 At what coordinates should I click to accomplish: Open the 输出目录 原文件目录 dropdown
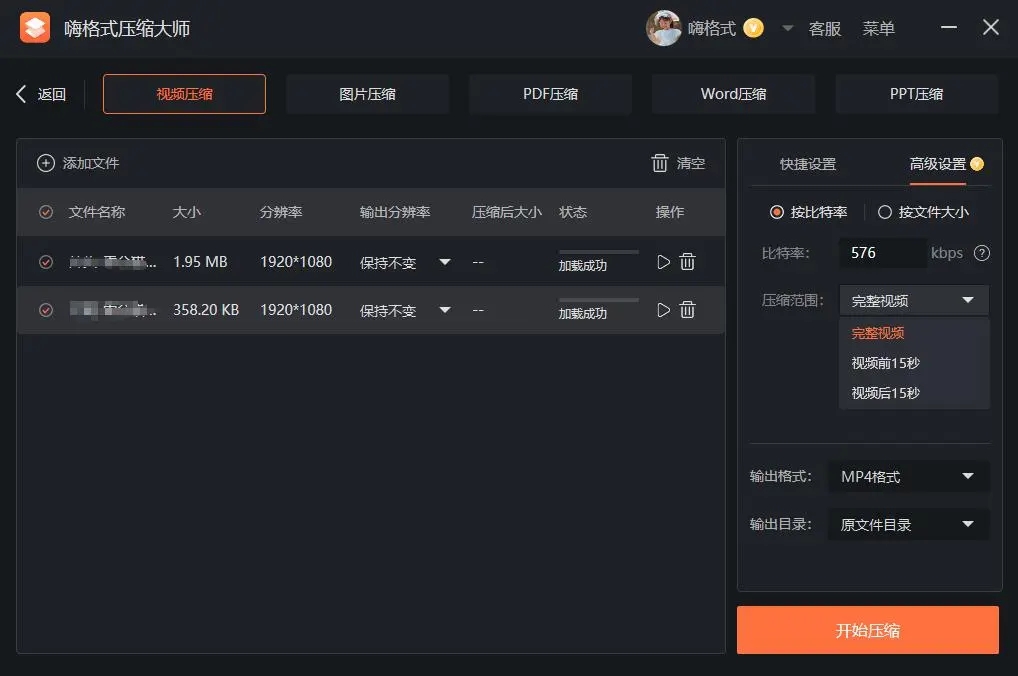tap(907, 524)
